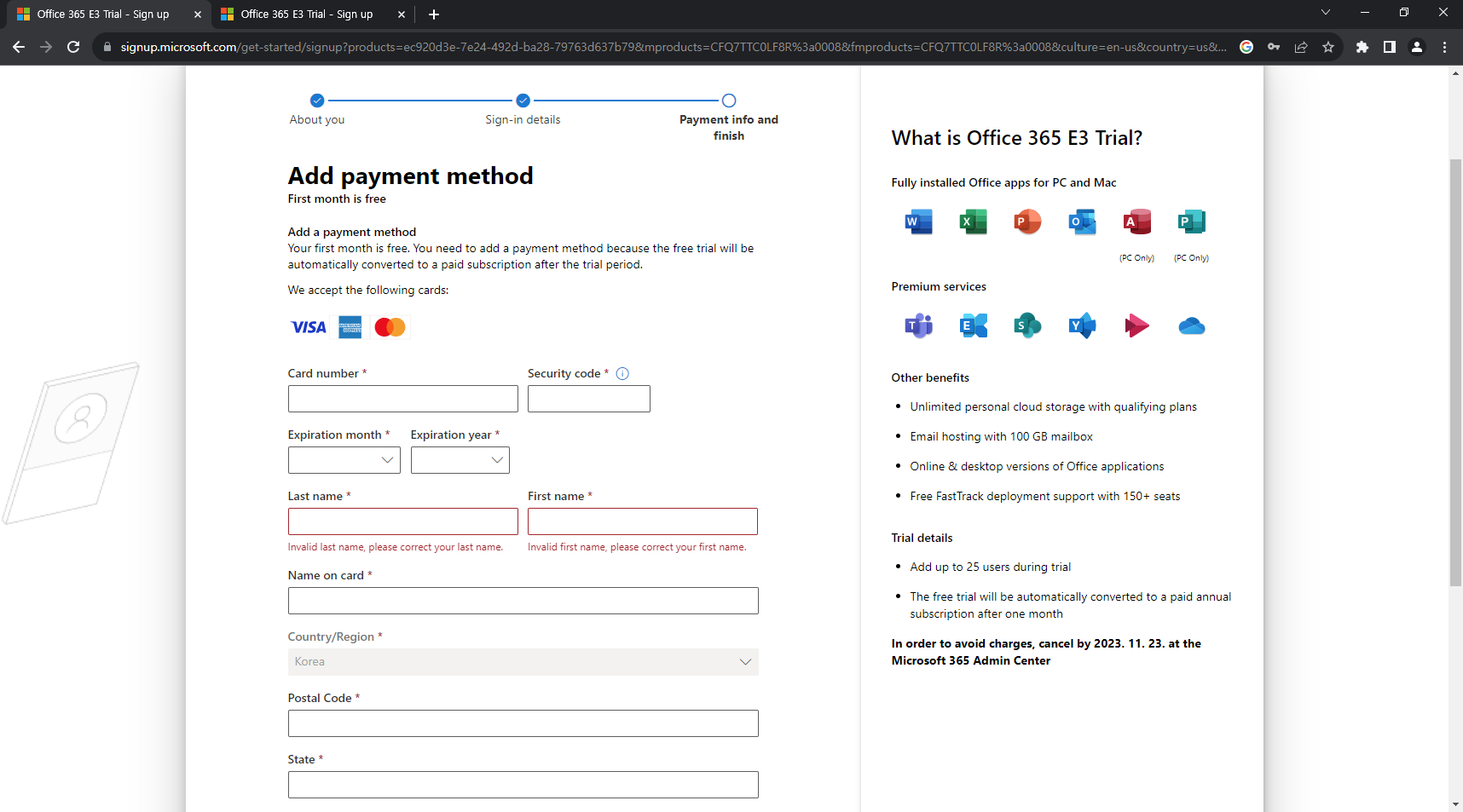
Task: Click the password key icon in address bar
Action: [1274, 47]
